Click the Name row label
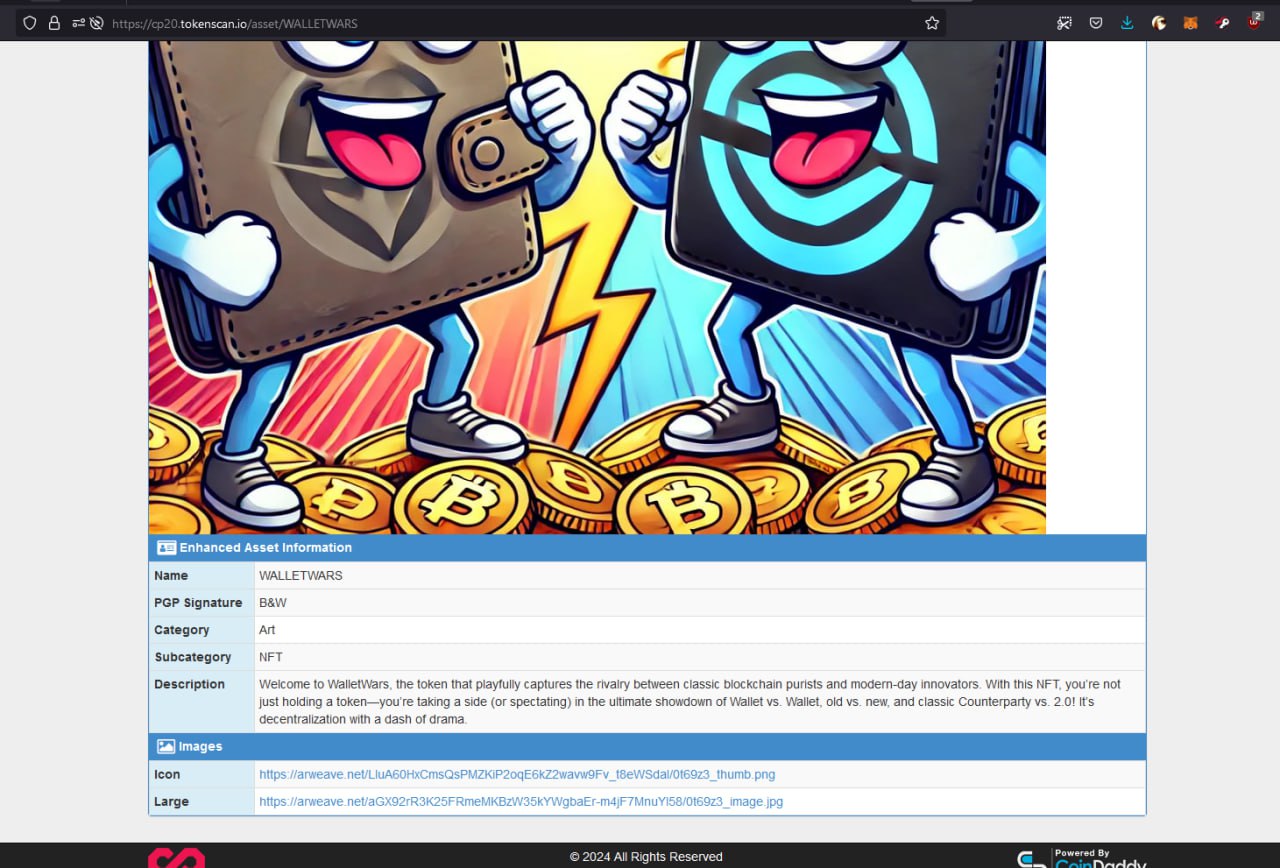1280x868 pixels. click(x=171, y=576)
